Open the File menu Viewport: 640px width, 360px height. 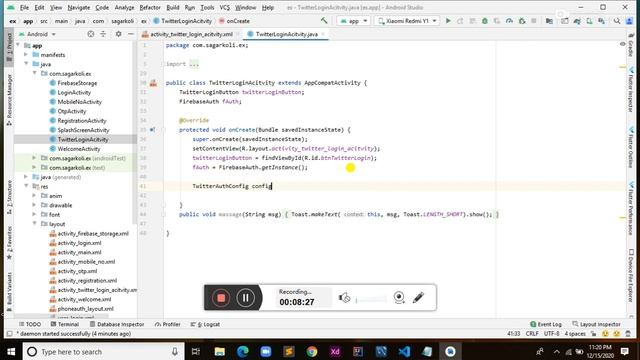click(x=24, y=7)
